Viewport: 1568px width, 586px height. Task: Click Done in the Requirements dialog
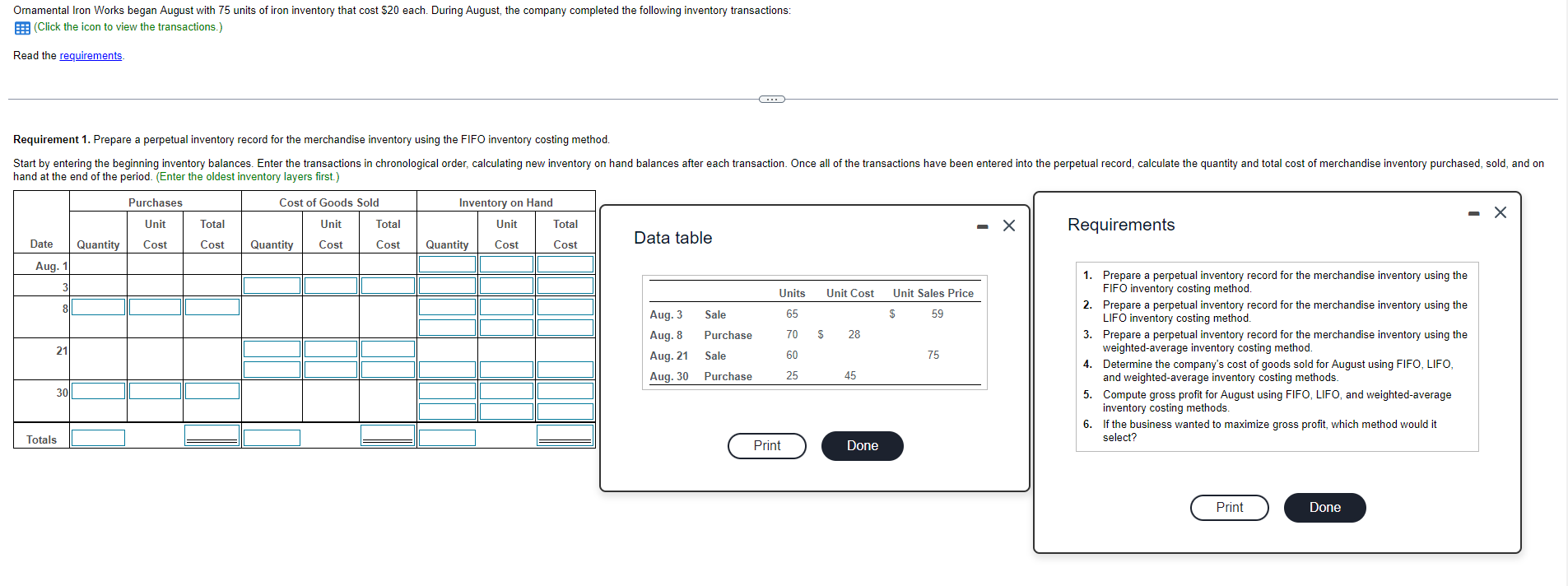click(x=1325, y=508)
